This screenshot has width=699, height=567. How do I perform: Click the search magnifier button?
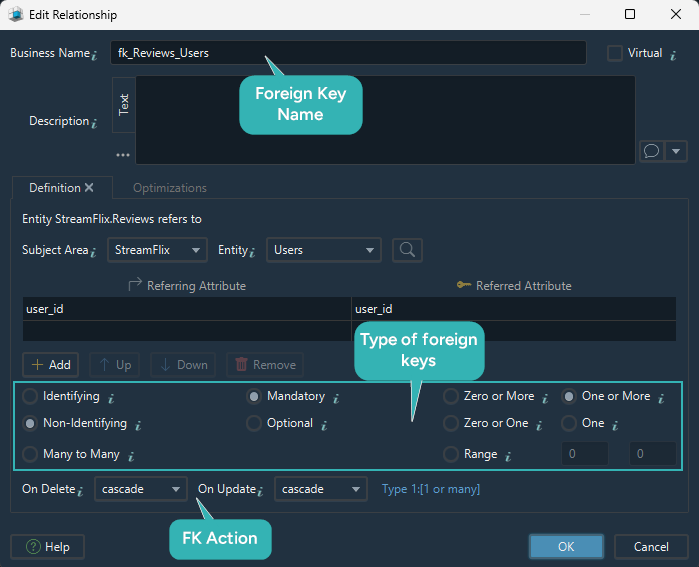[x=407, y=250]
